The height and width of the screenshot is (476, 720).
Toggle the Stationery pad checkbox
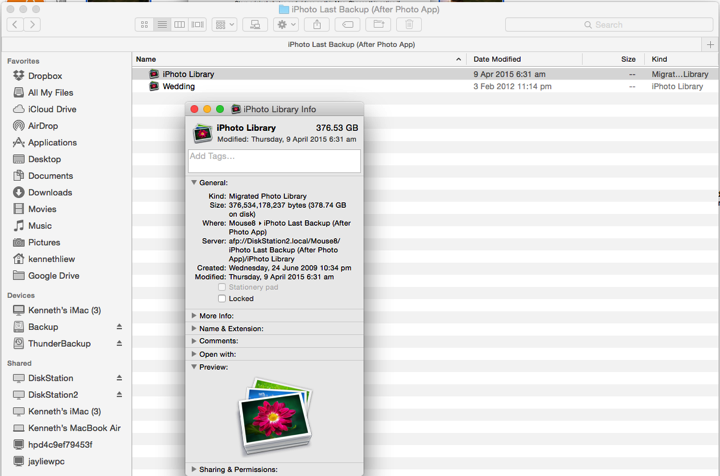click(x=222, y=287)
